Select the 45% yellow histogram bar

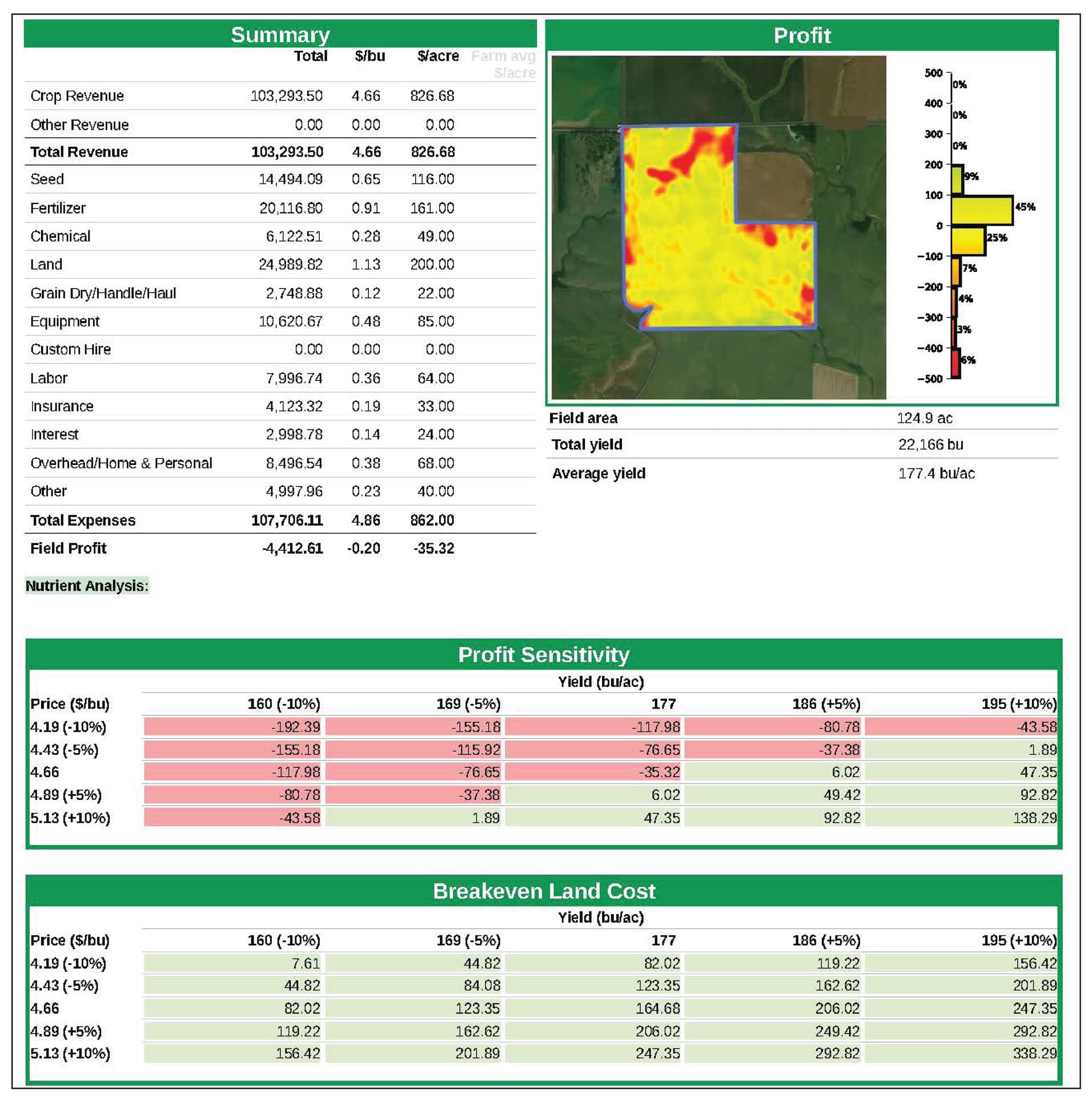(x=981, y=210)
